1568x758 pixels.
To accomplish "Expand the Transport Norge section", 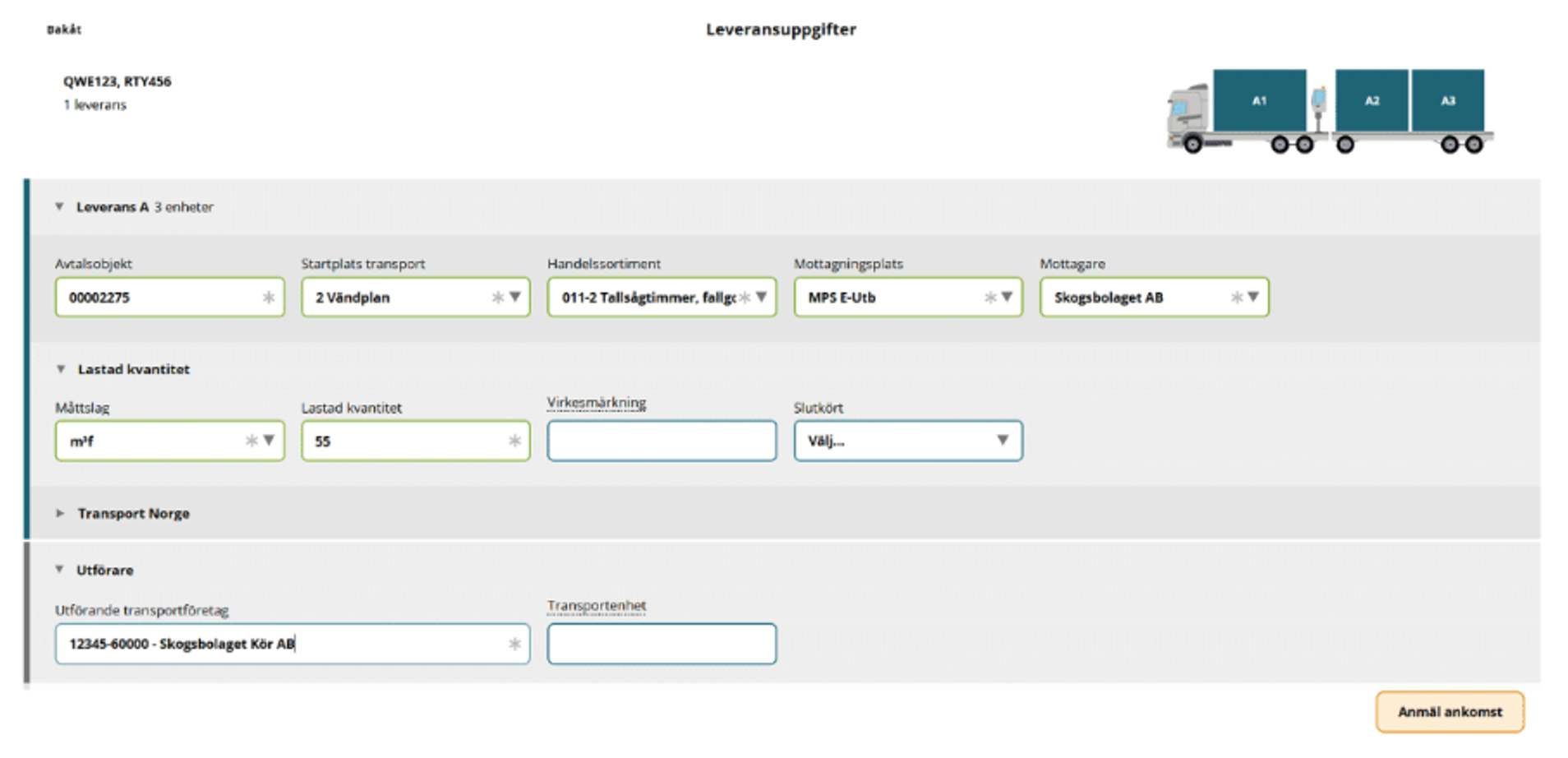I will [x=60, y=513].
